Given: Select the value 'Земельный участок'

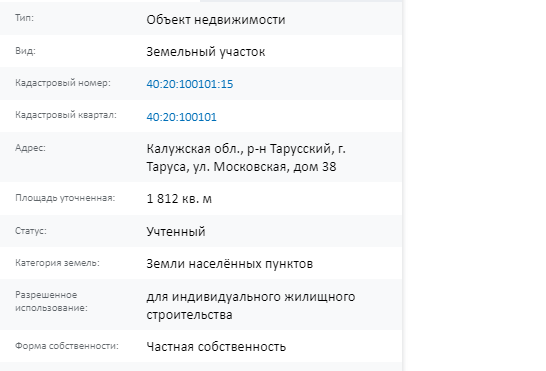Looking at the screenshot, I should (x=206, y=52).
